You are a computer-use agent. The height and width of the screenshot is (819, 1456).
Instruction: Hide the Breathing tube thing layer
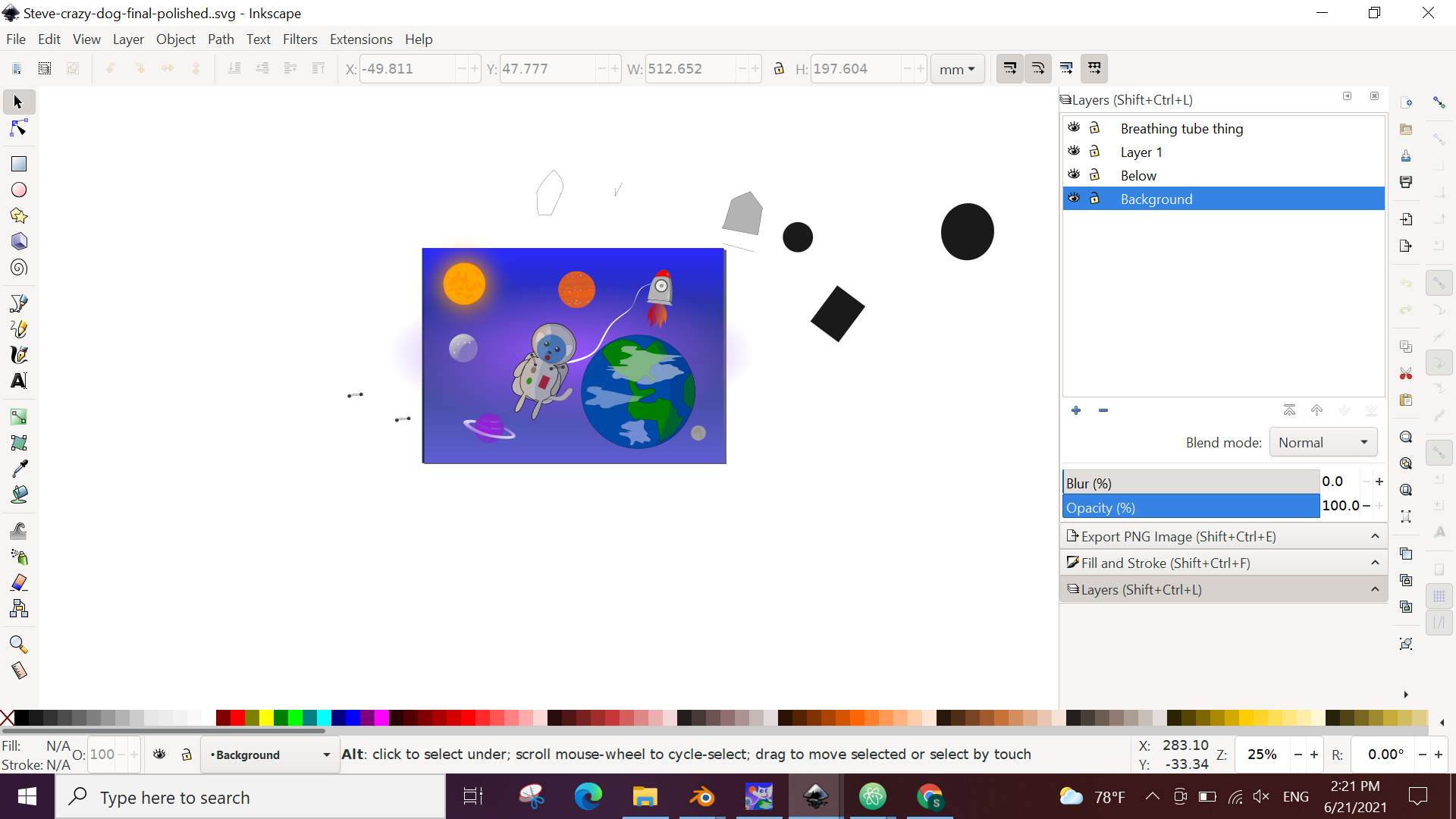click(1074, 127)
